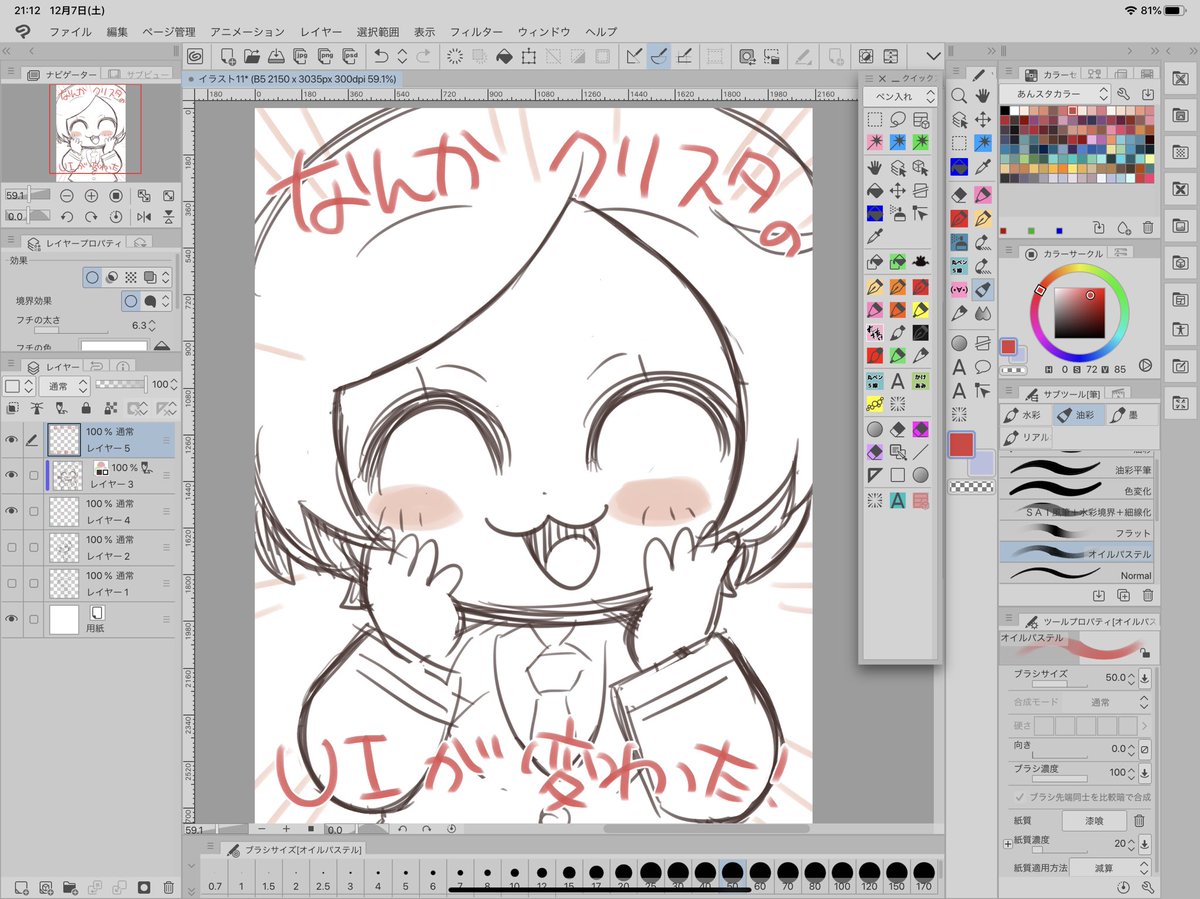Select the Eyedropper tool in tool palette
Screen dimensions: 1200x899
click(983, 167)
